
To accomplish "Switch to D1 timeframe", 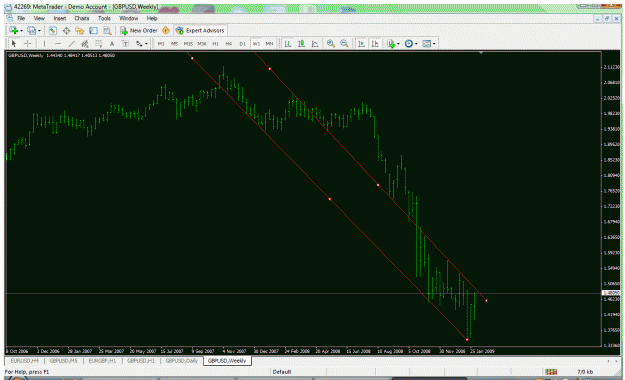I will coord(242,44).
